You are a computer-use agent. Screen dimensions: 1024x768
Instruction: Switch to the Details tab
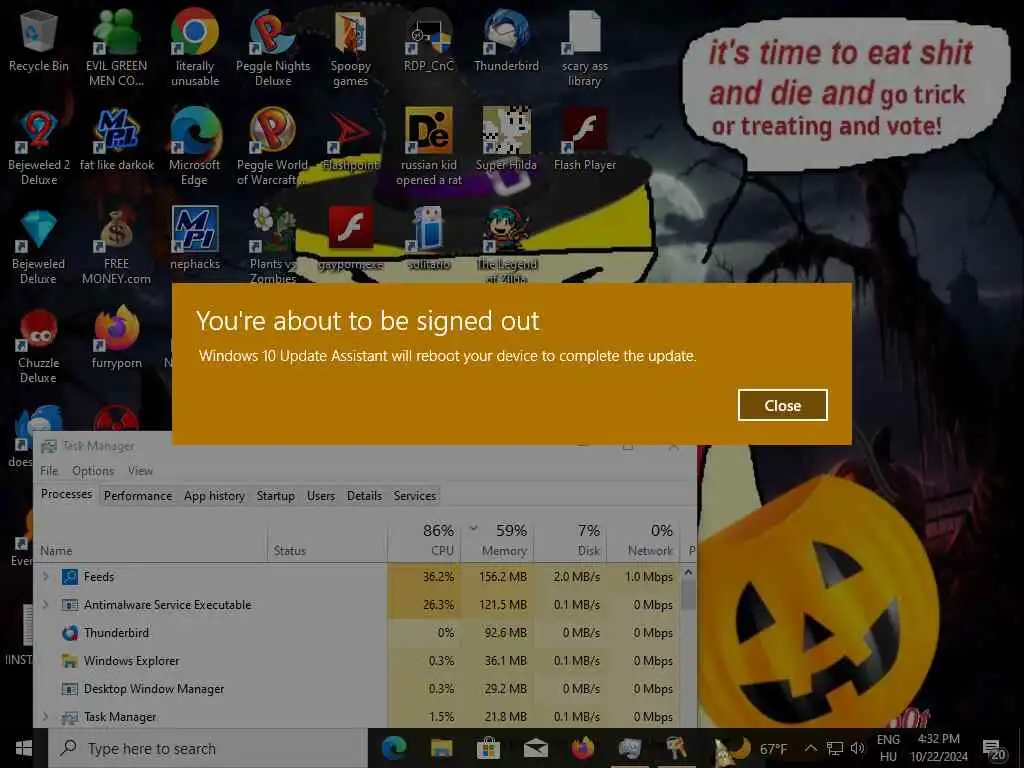click(x=364, y=496)
